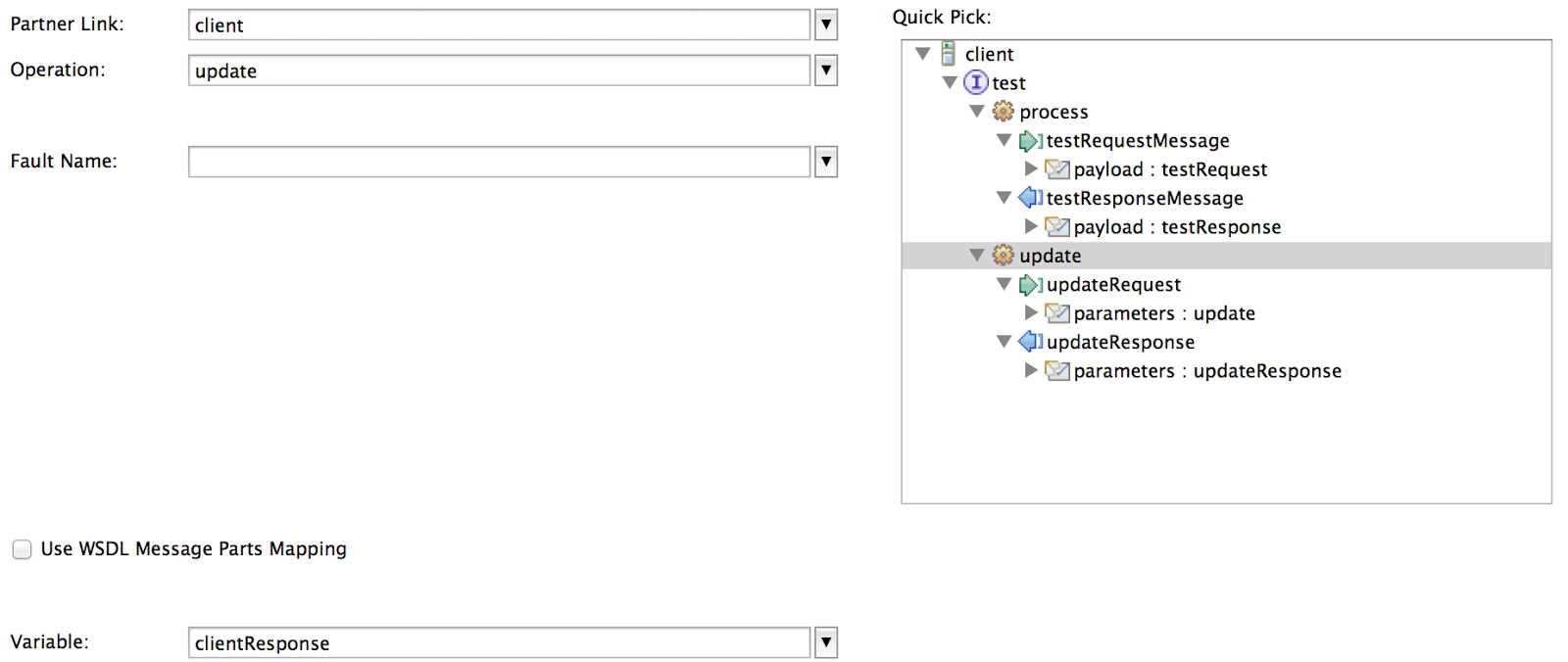Viewport: 1568px width, 662px height.
Task: Click the updateResponse output arrow icon
Action: 1030,342
